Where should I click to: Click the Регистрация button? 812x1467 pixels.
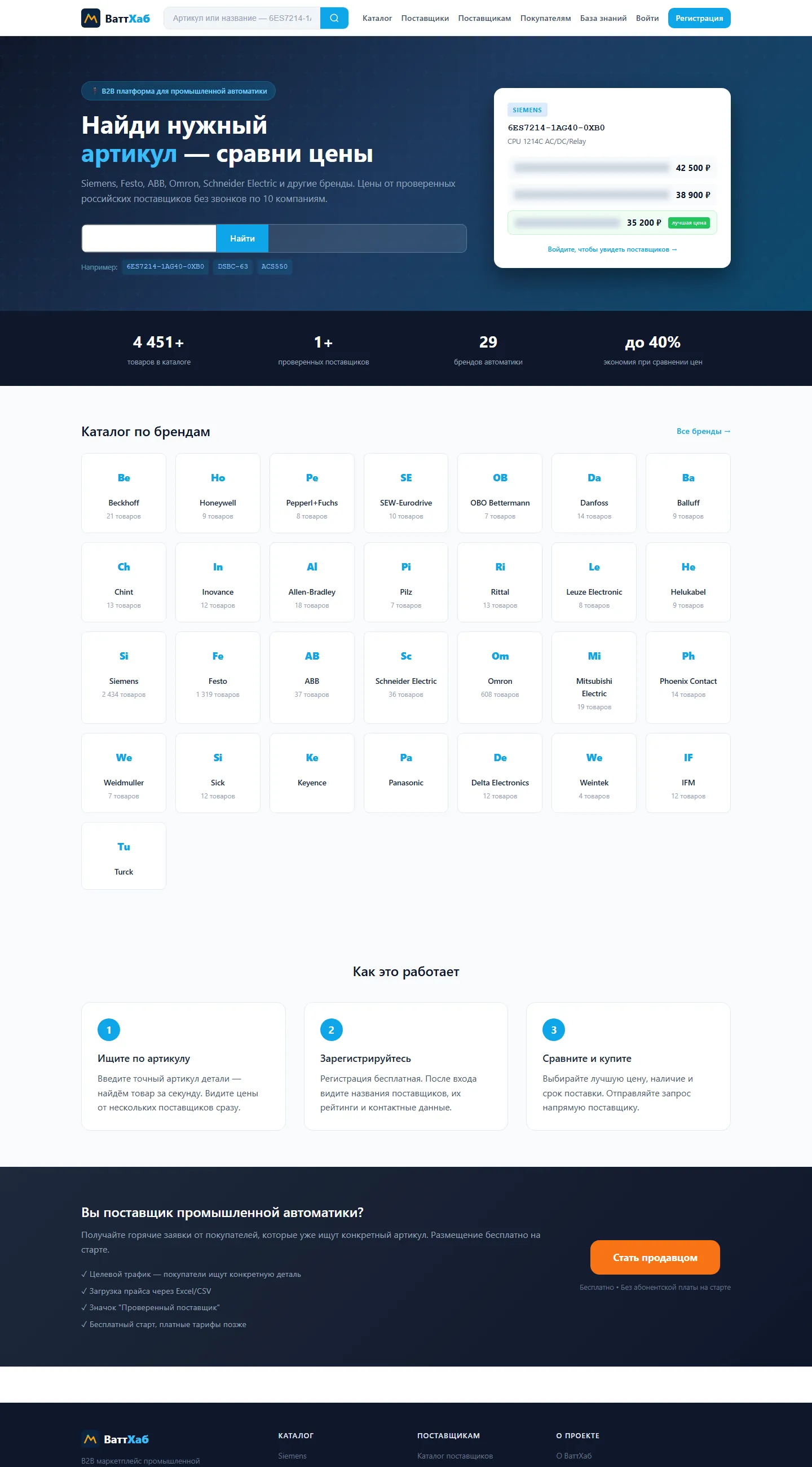coord(699,18)
